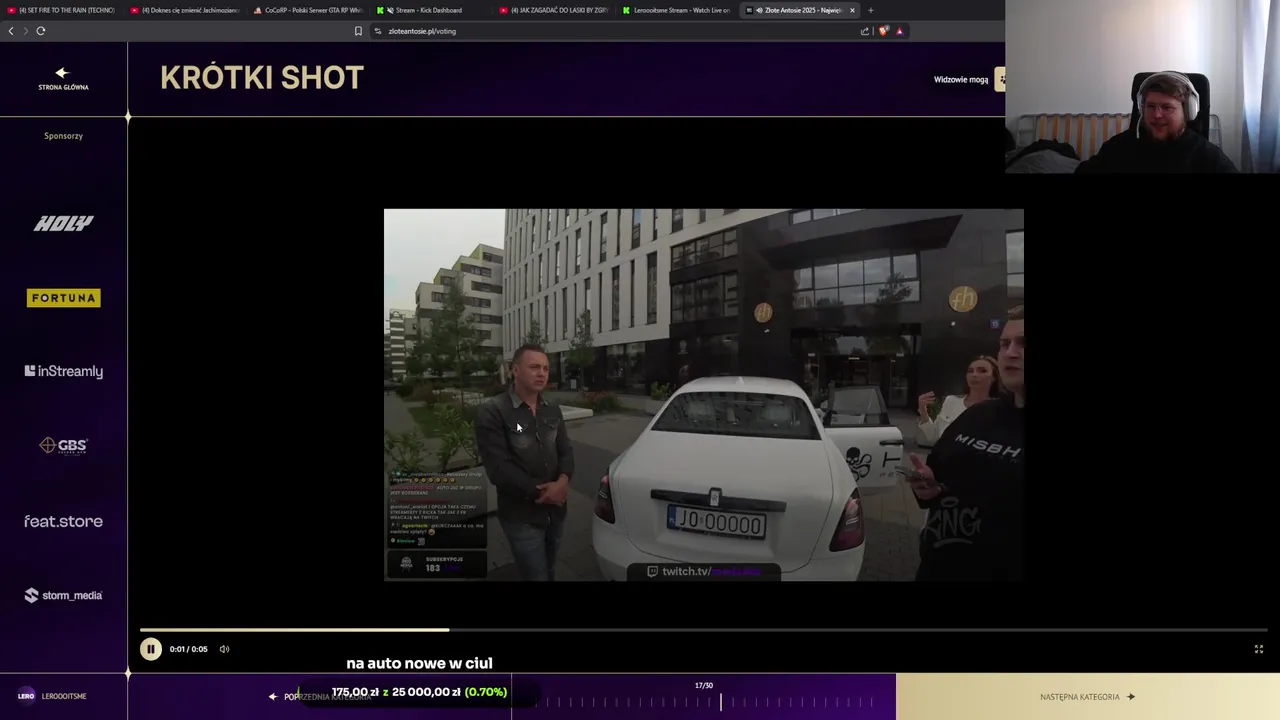Open Brave Shields lion icon

pyautogui.click(x=884, y=31)
